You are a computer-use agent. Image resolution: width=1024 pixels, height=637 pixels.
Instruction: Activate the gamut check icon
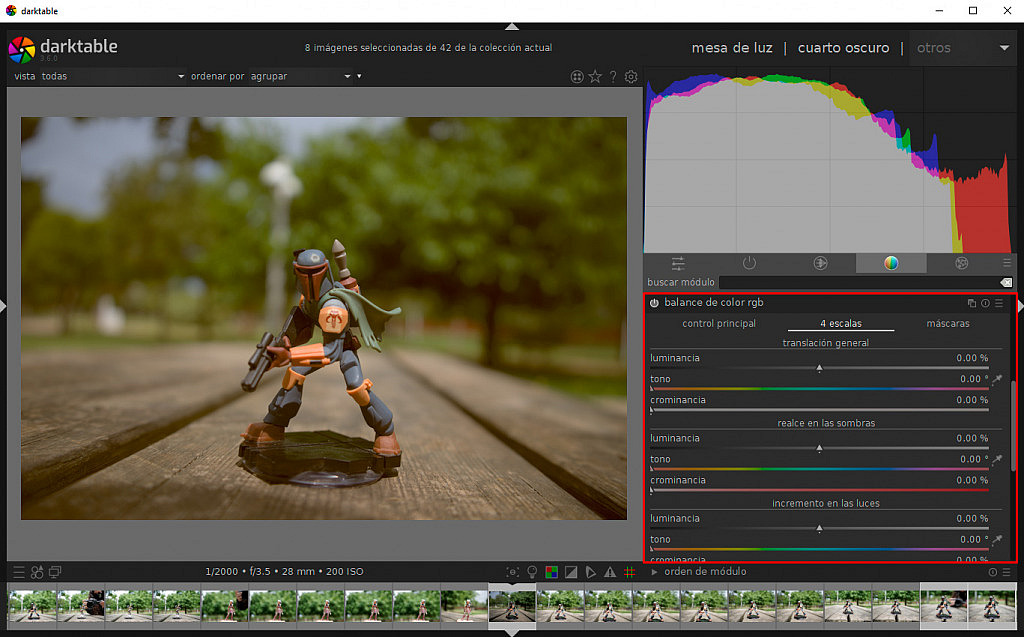(x=551, y=572)
